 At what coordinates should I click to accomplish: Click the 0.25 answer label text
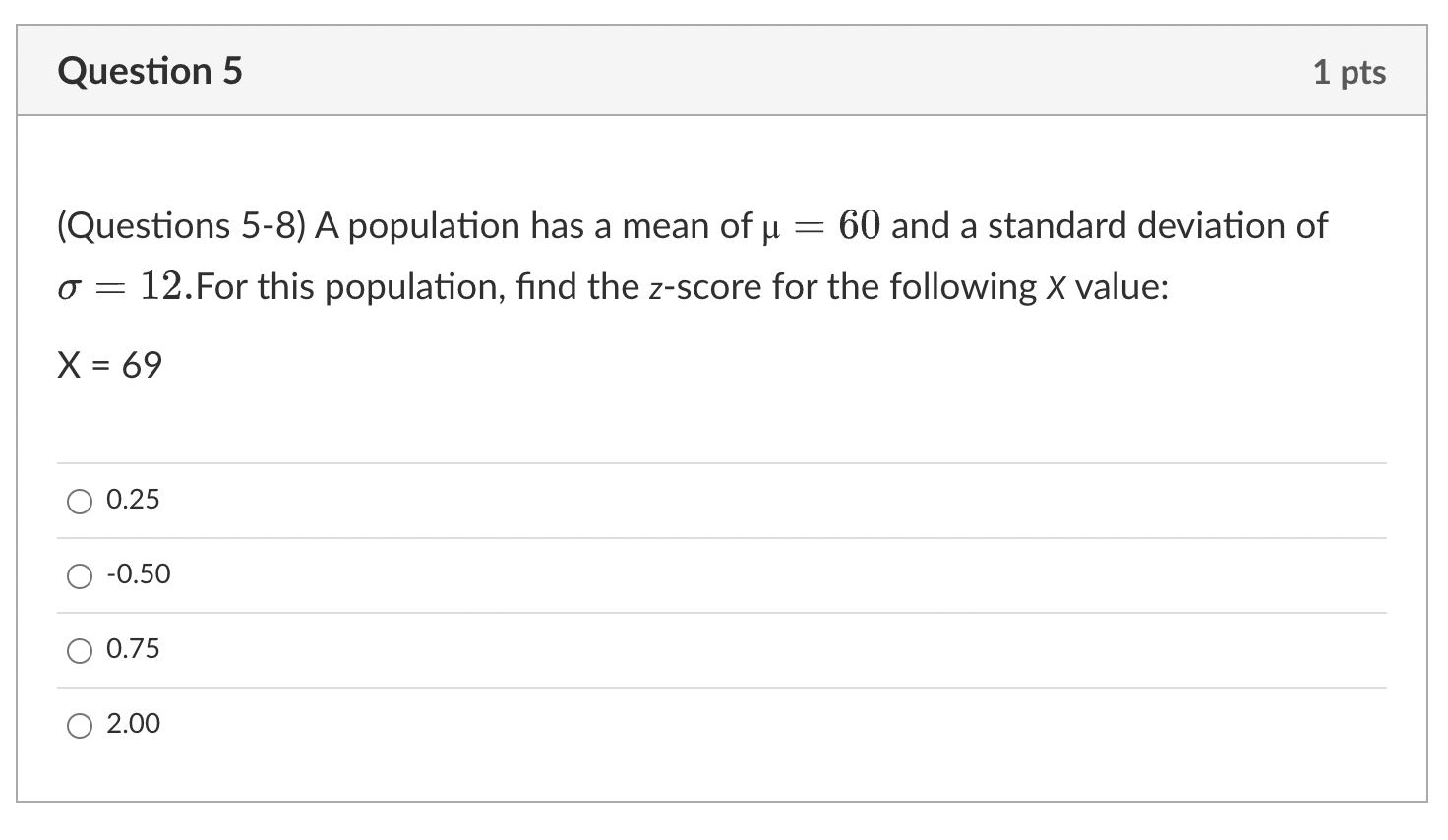[132, 499]
